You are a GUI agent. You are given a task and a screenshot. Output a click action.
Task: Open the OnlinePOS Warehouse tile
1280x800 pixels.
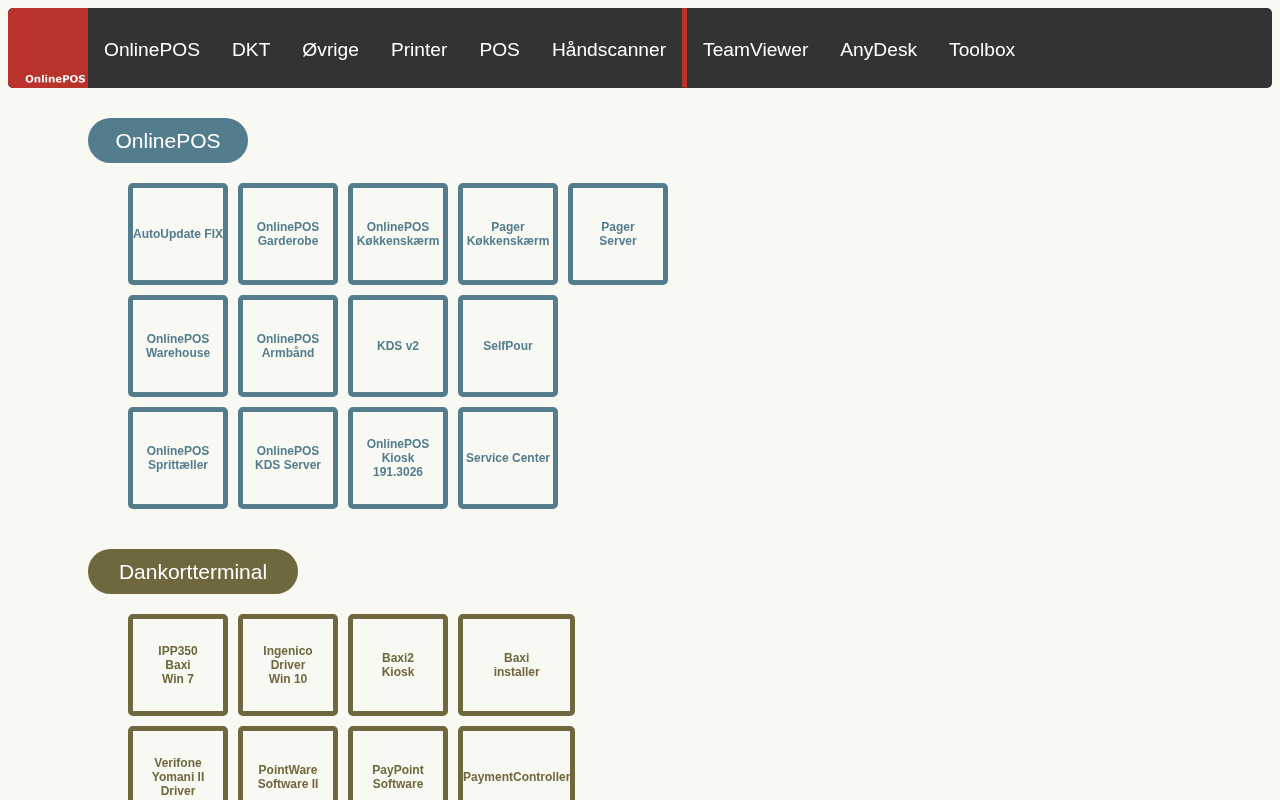coord(178,346)
